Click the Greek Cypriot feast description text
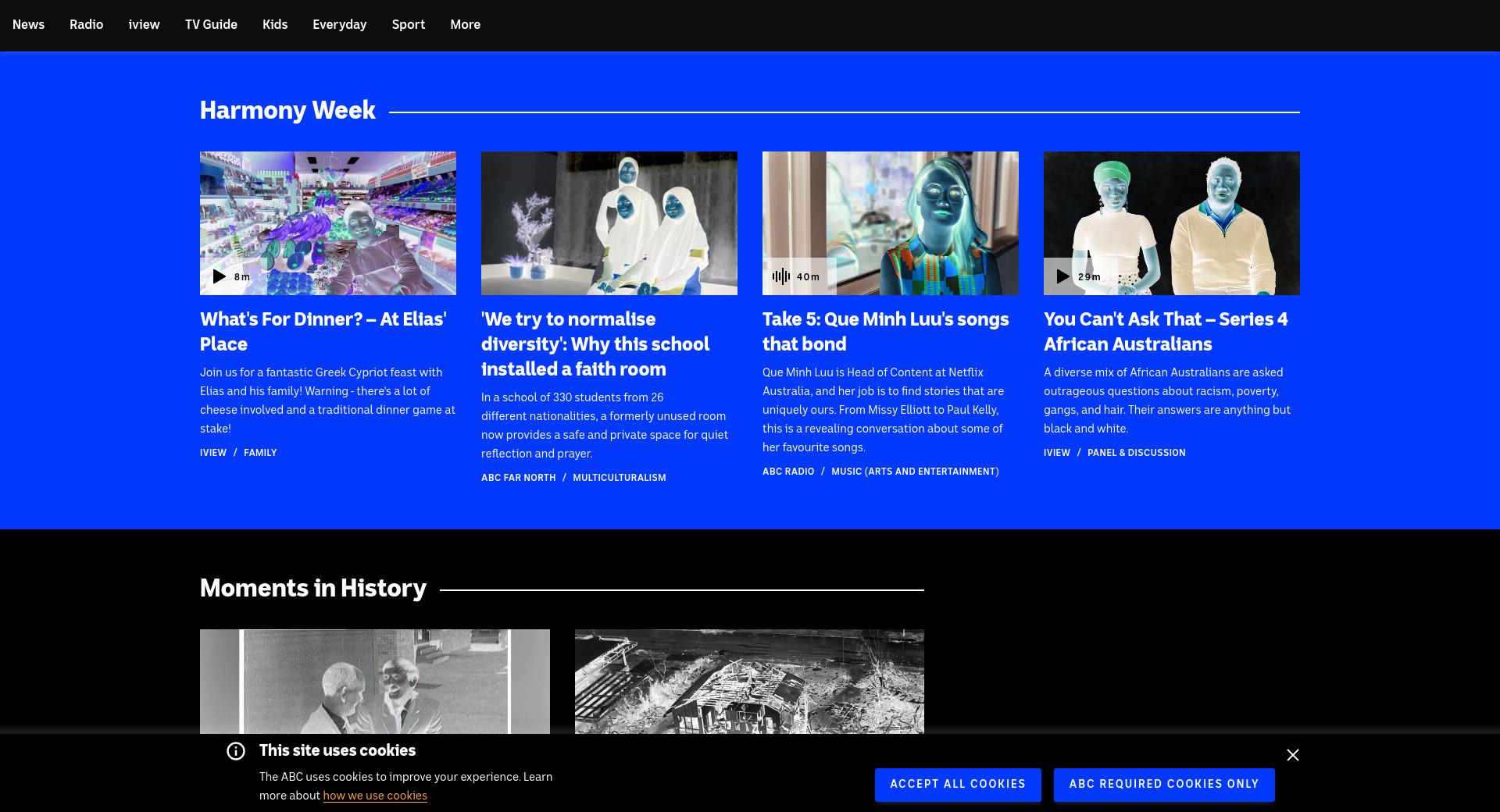Image resolution: width=1500 pixels, height=812 pixels. click(x=327, y=401)
